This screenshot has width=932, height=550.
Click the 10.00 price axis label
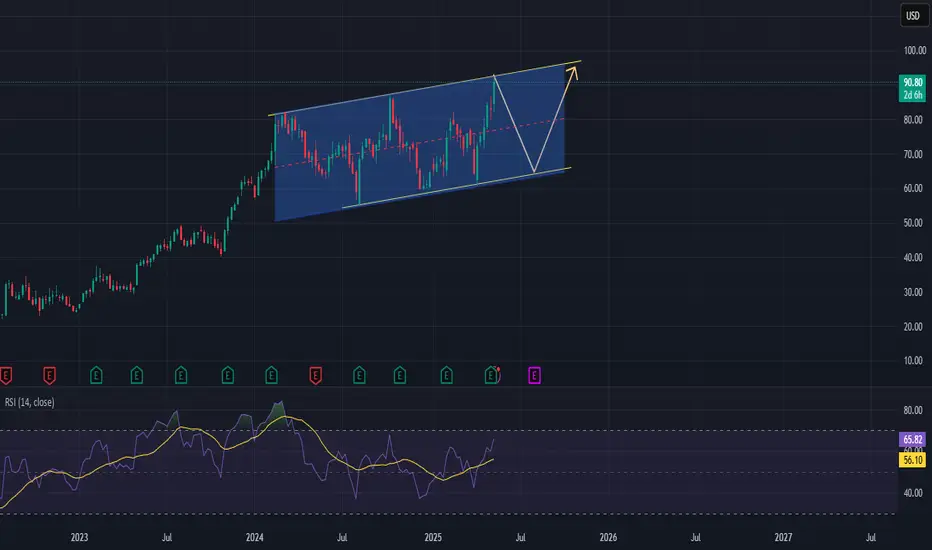pos(913,360)
